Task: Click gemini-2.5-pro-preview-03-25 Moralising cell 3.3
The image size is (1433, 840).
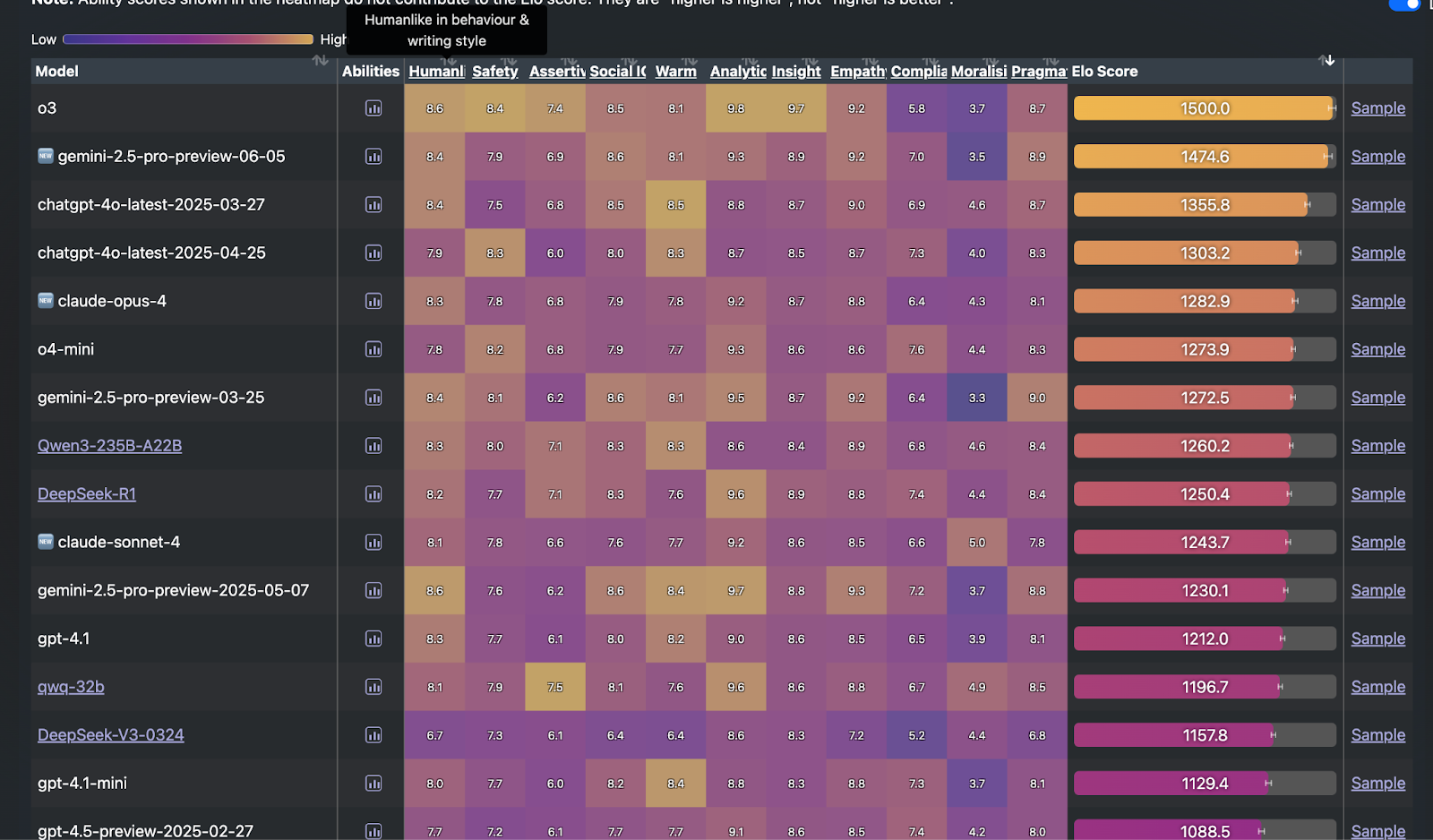Action: tap(977, 398)
